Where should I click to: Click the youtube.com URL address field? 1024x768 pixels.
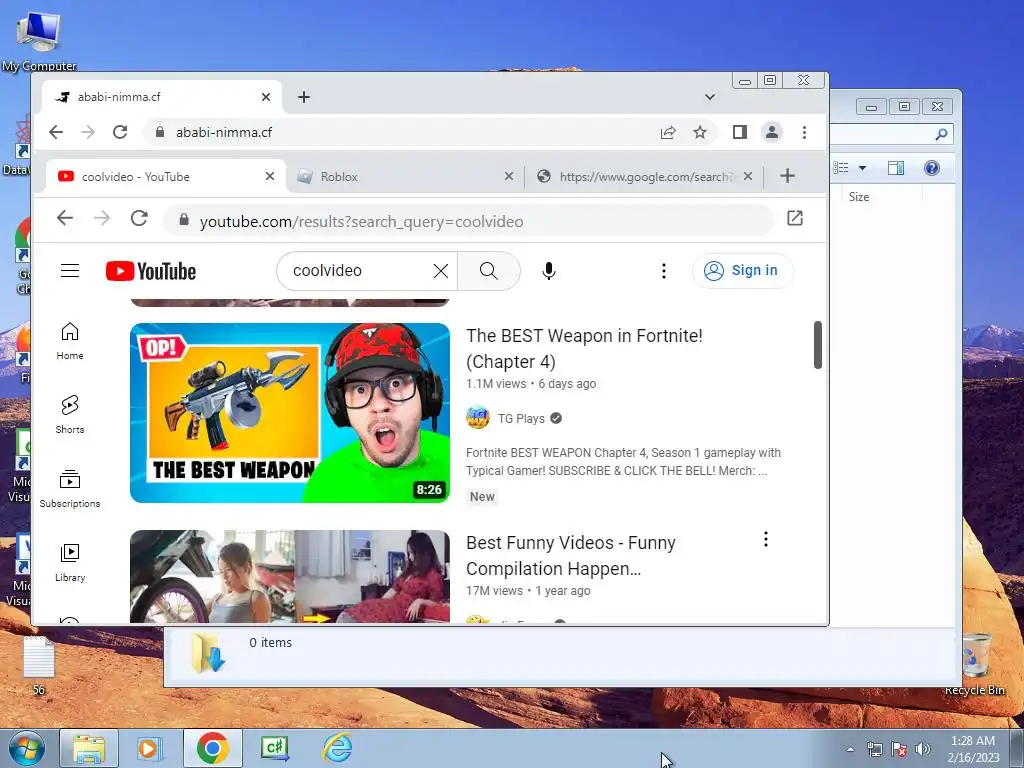pyautogui.click(x=468, y=221)
